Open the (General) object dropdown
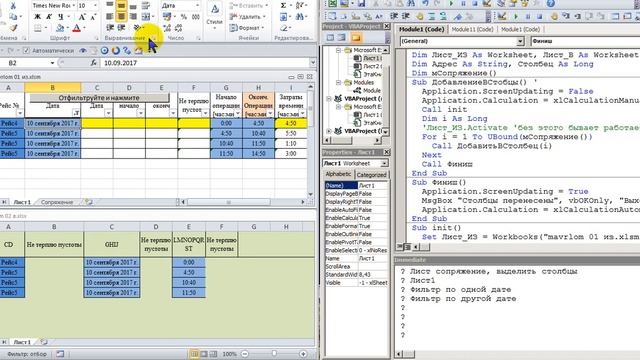The image size is (640, 360). tap(520, 41)
